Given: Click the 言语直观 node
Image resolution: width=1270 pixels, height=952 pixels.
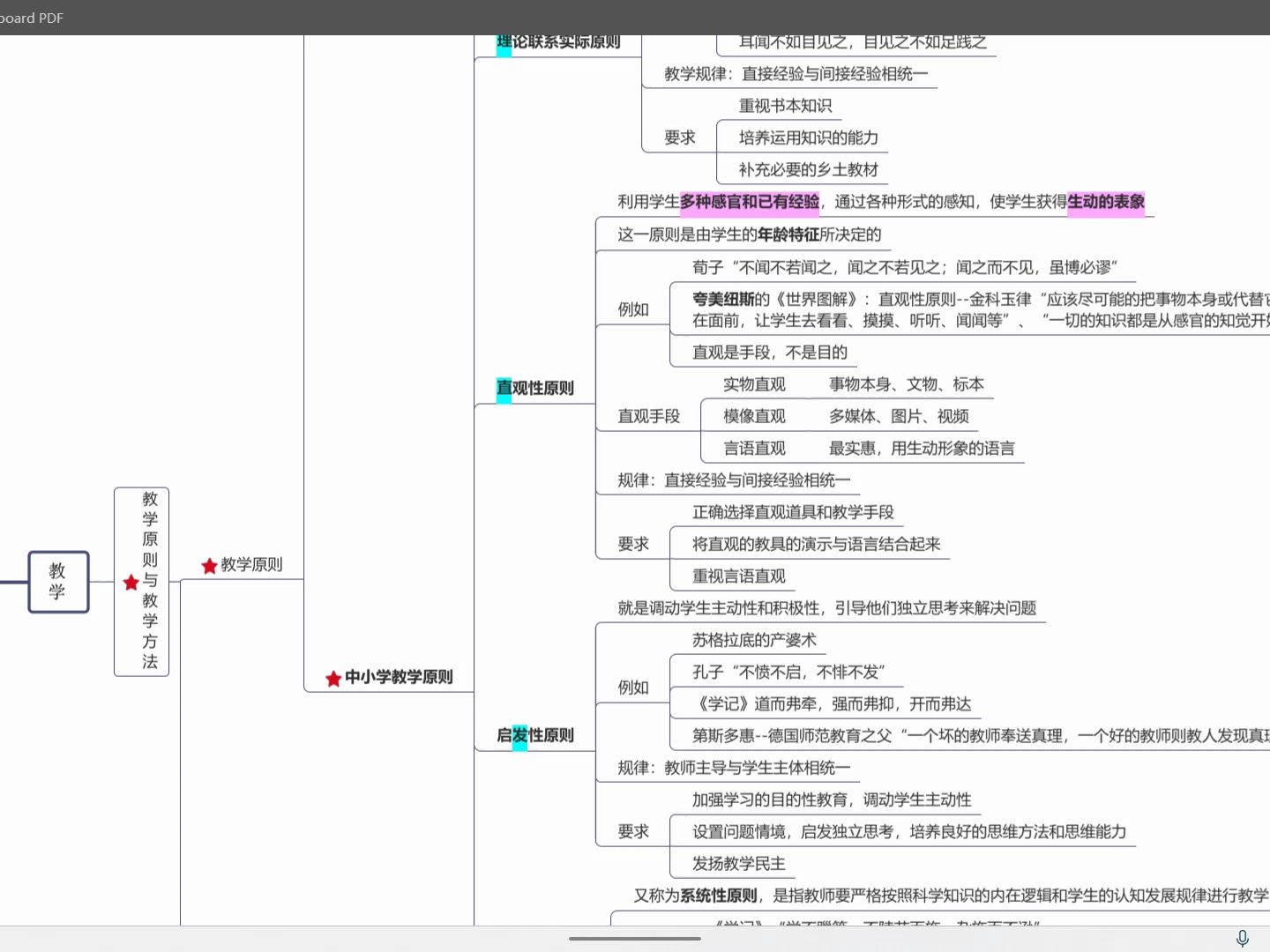Looking at the screenshot, I should coord(754,448).
